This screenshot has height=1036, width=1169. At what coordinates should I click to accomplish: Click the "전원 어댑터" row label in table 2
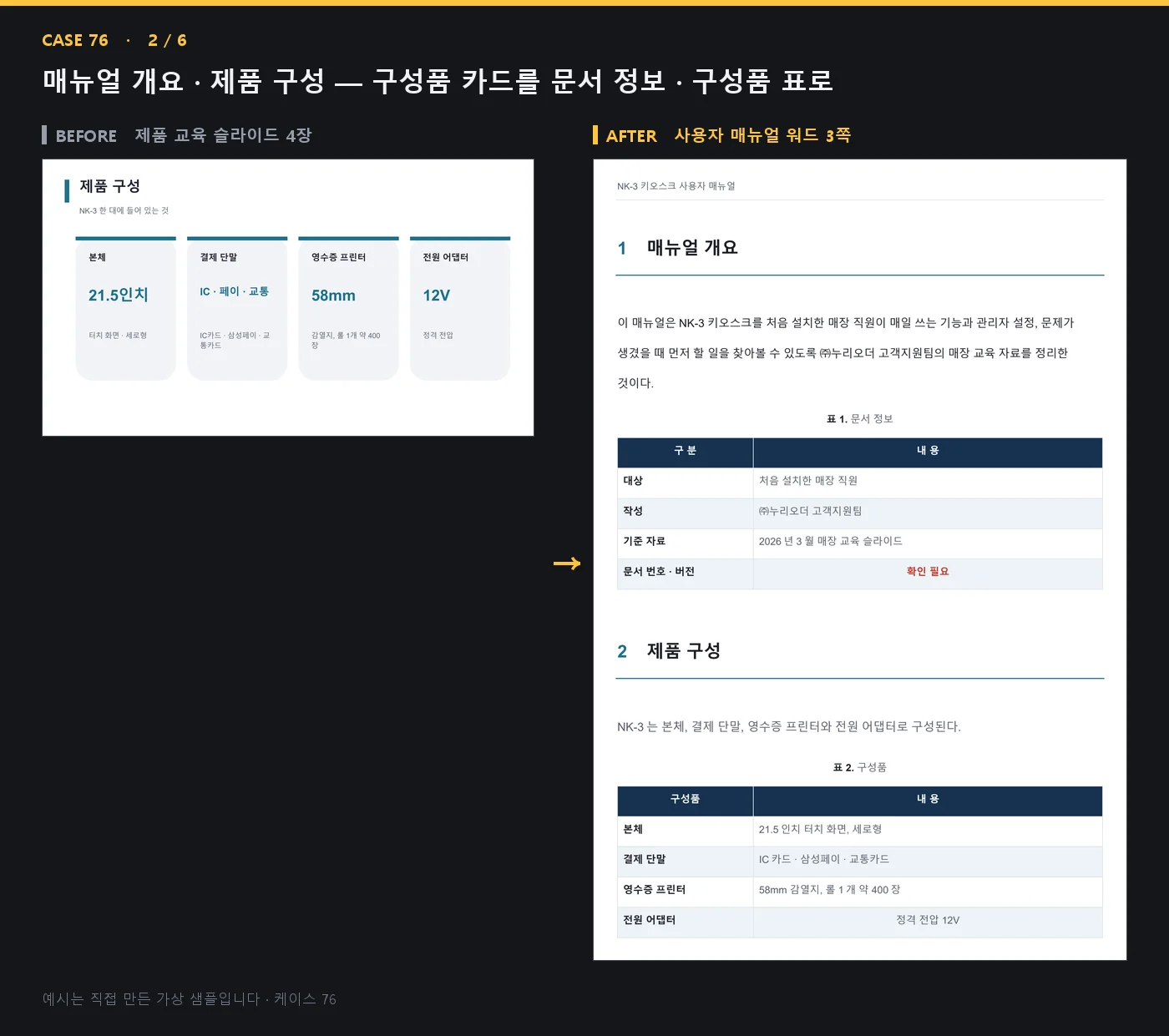pos(649,920)
